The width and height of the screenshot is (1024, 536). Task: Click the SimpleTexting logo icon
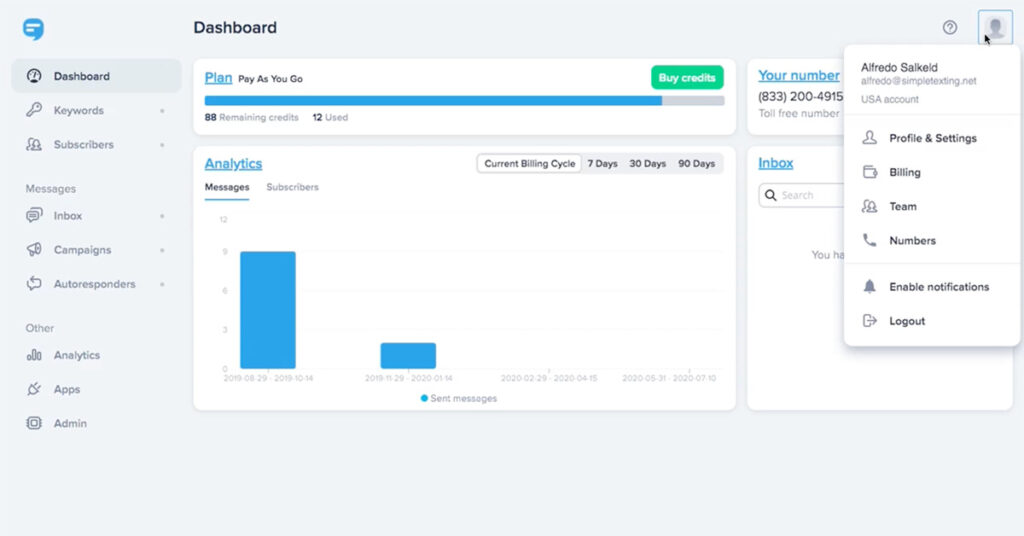click(34, 29)
